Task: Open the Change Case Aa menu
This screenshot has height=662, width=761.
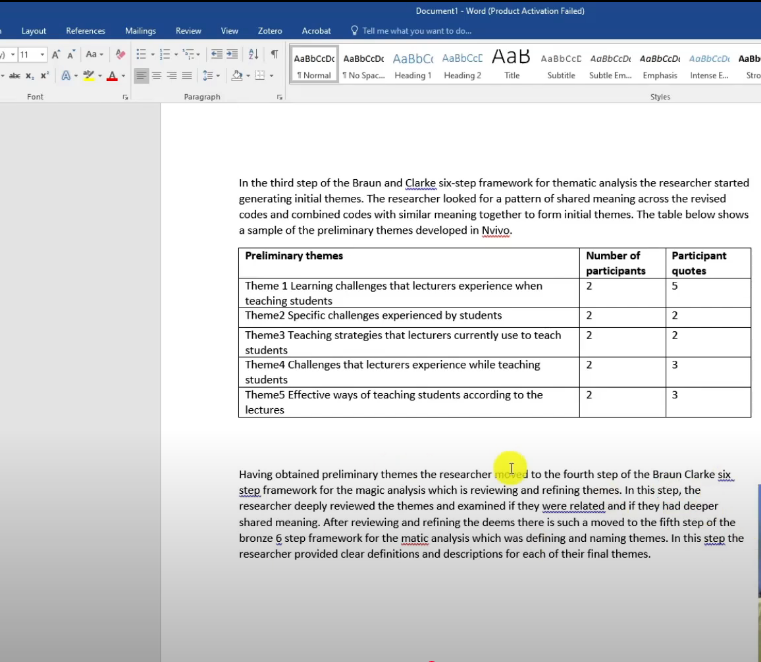Action: (94, 54)
